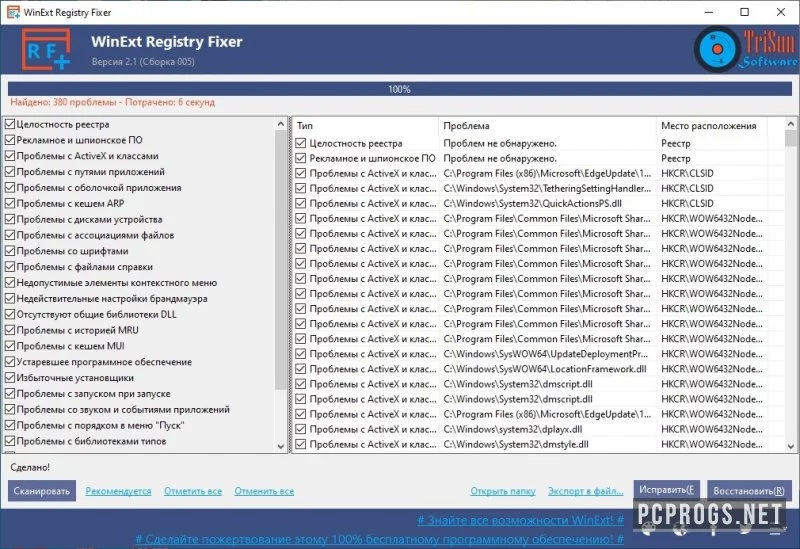Maximize the WinExt Registry Fixer window

pos(744,12)
